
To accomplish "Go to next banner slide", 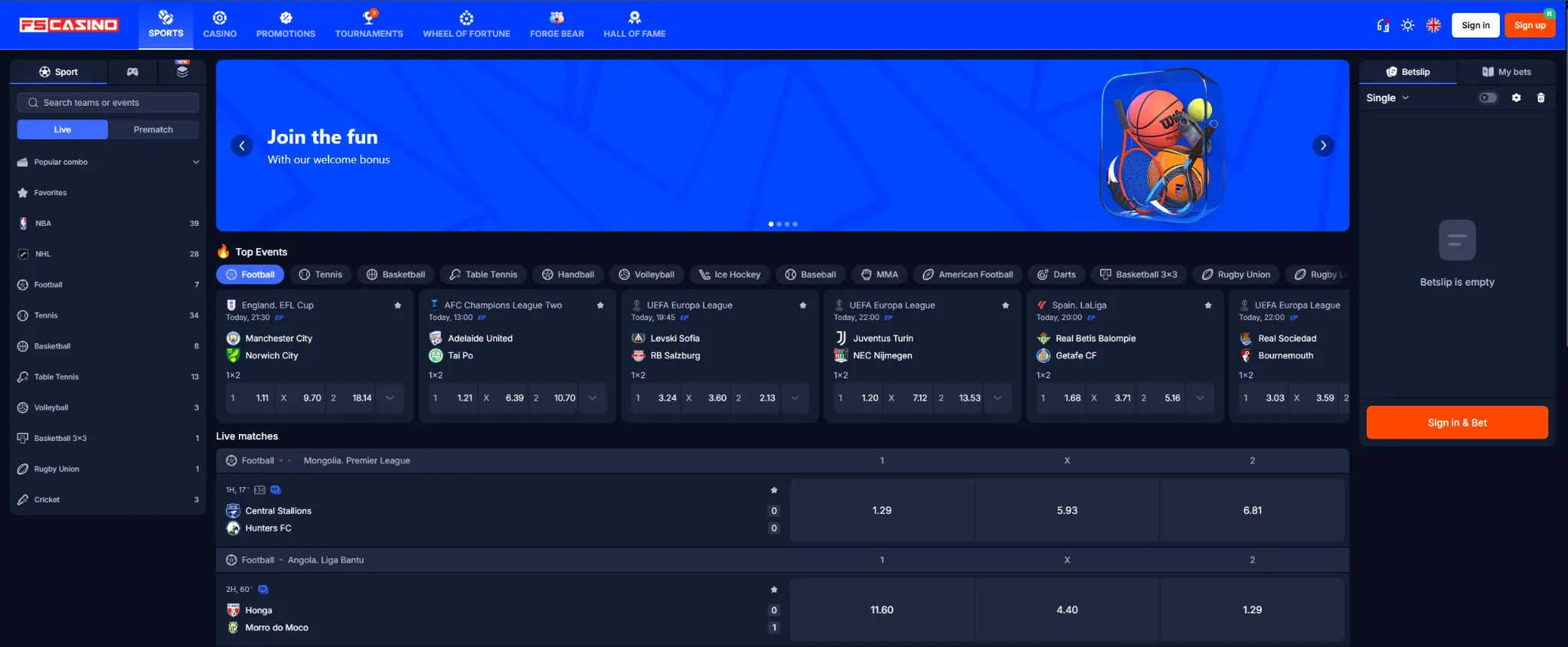I will click(1323, 145).
